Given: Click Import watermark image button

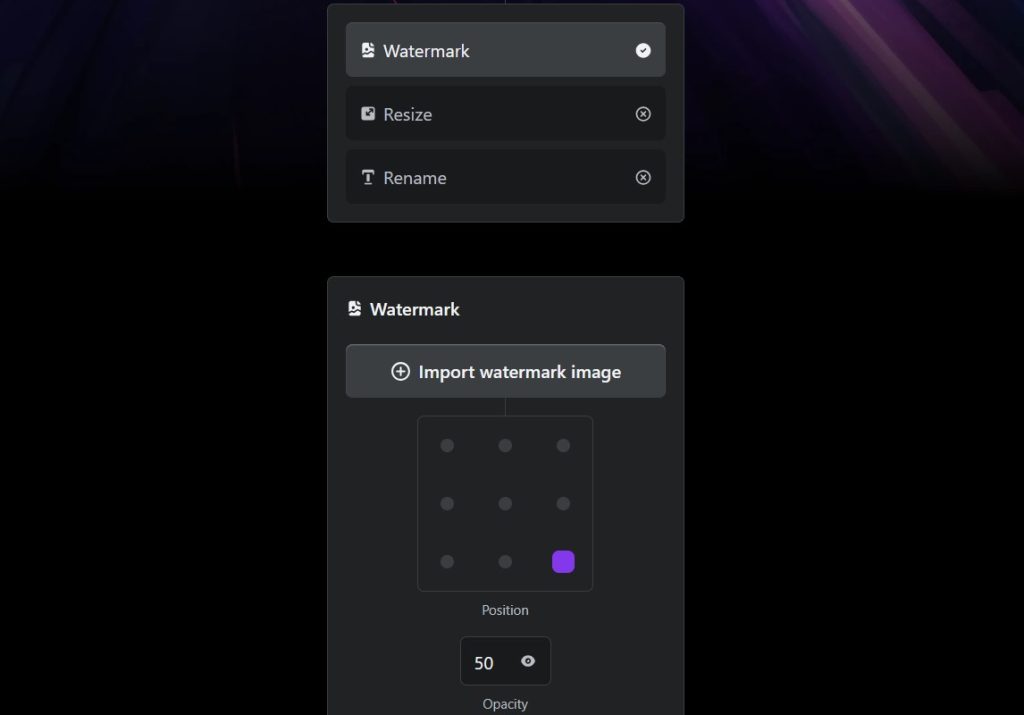Looking at the screenshot, I should 505,372.
